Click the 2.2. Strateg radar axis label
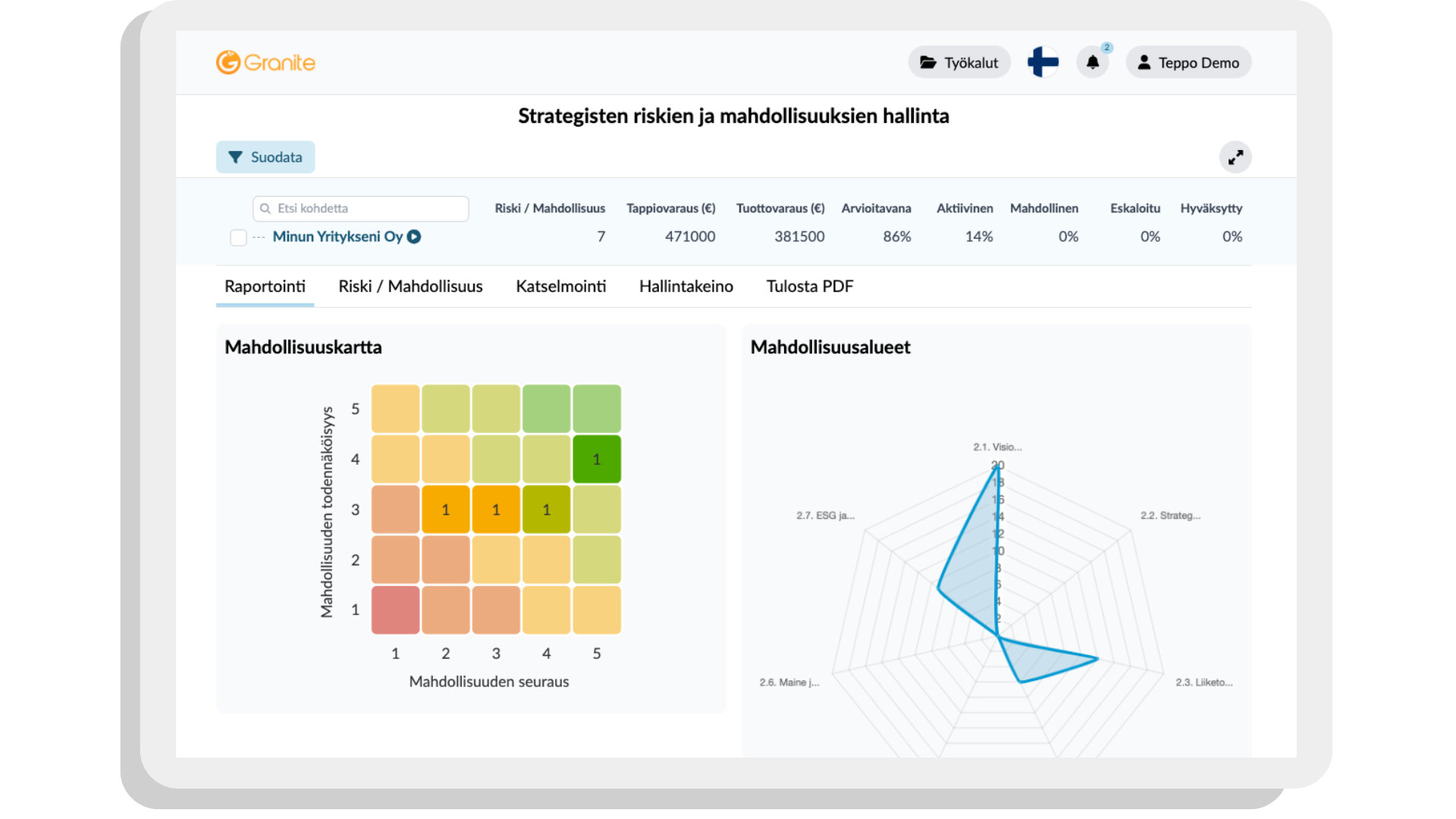The image size is (1456, 819). [1170, 516]
